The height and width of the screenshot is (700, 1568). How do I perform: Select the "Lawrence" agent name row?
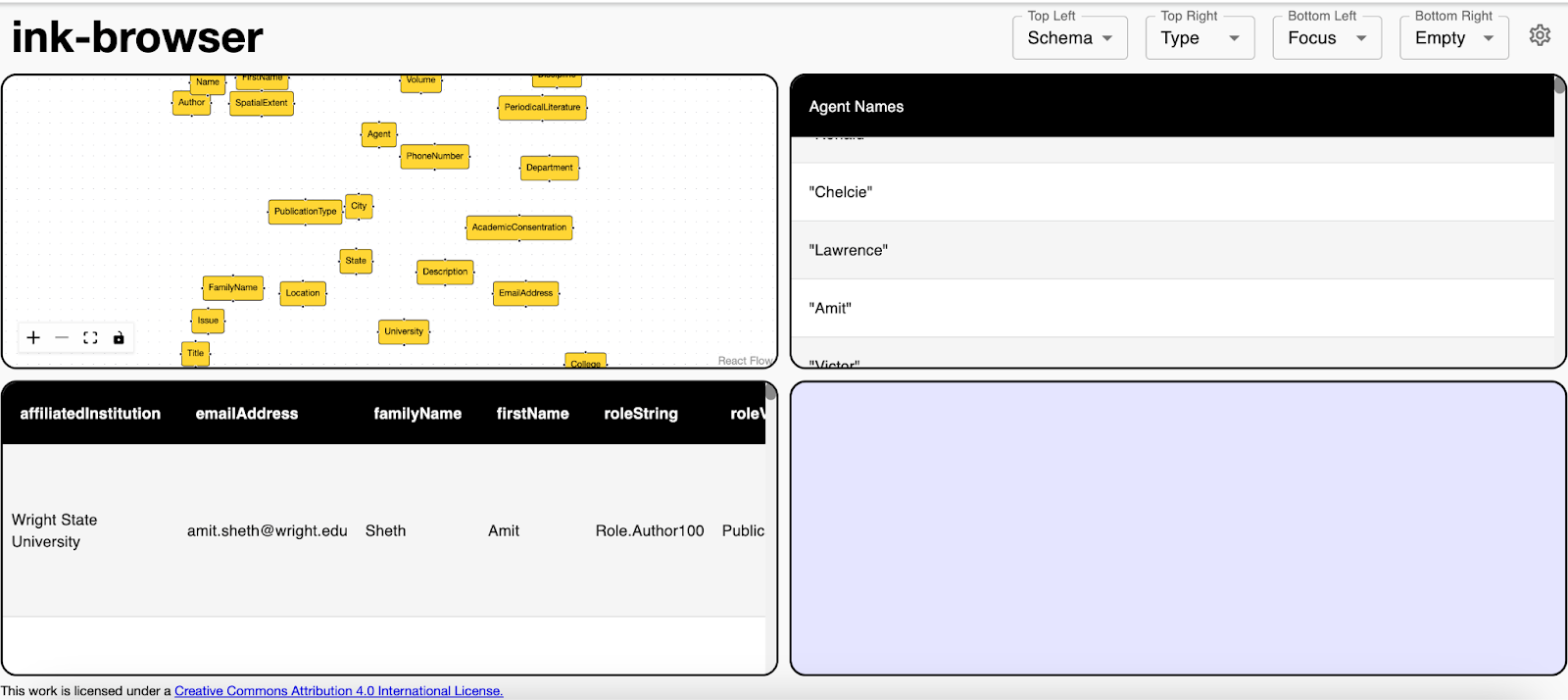pyautogui.click(x=1172, y=250)
